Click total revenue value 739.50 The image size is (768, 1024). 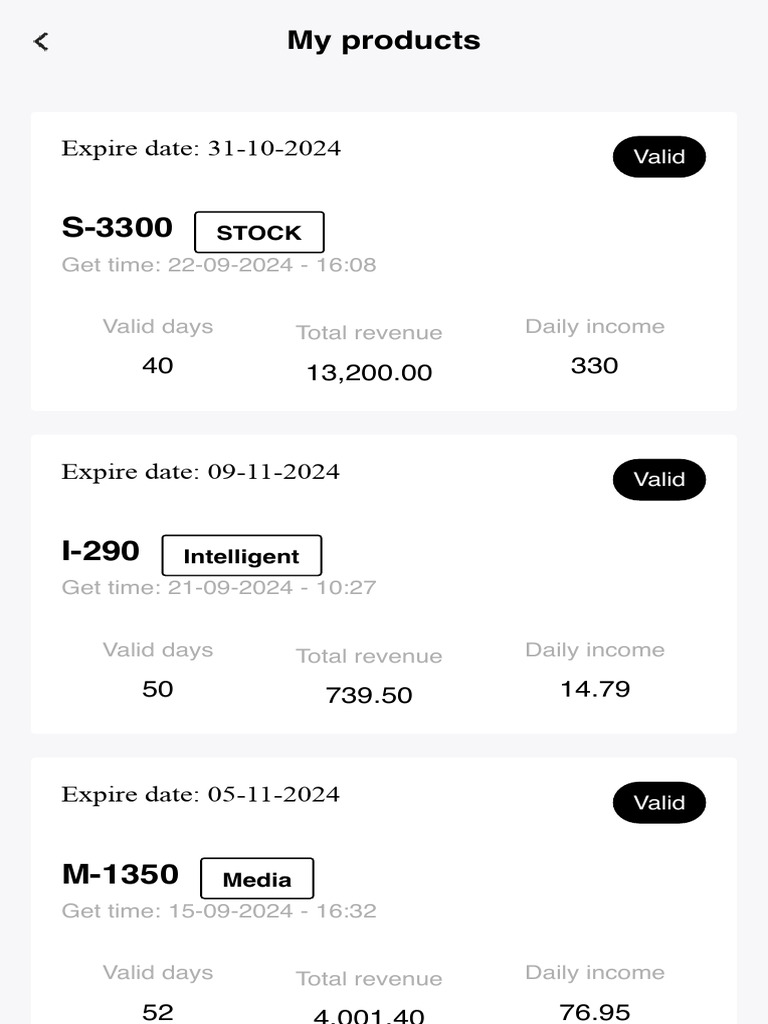click(369, 696)
